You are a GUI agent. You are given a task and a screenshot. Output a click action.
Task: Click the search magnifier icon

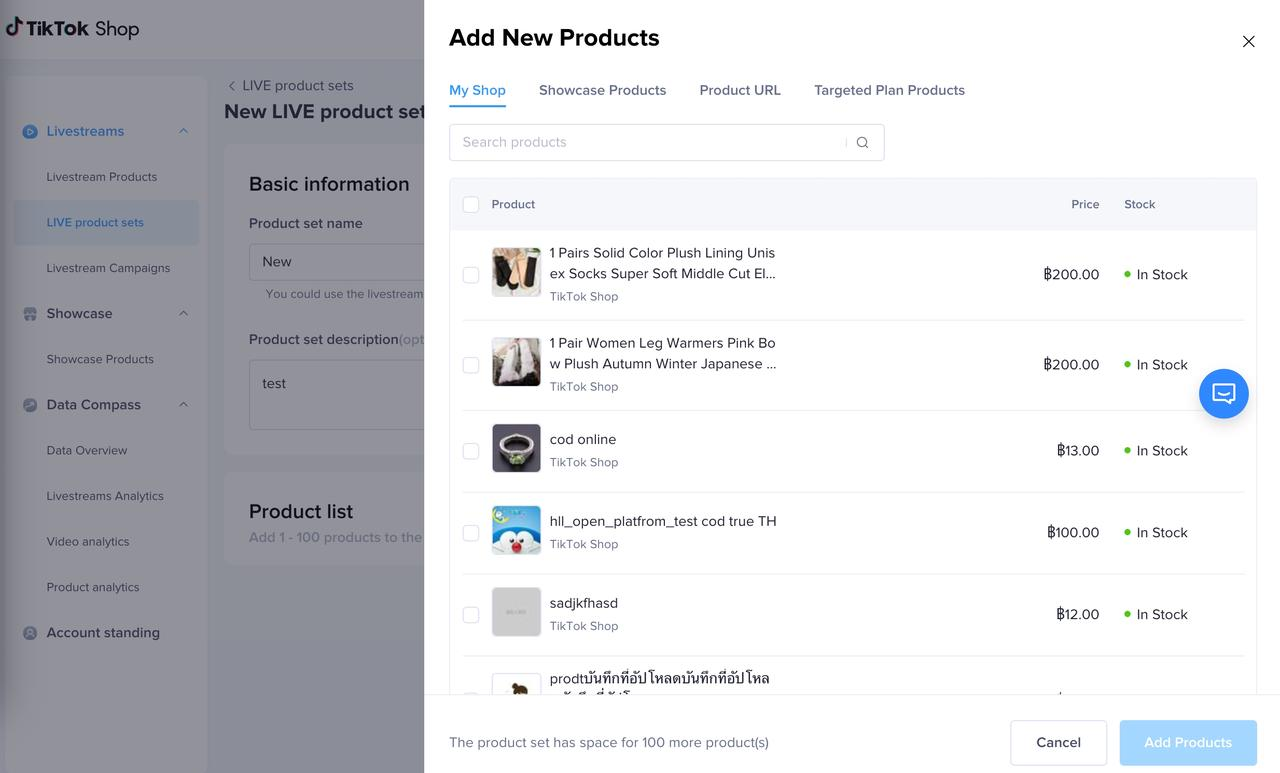tap(862, 142)
